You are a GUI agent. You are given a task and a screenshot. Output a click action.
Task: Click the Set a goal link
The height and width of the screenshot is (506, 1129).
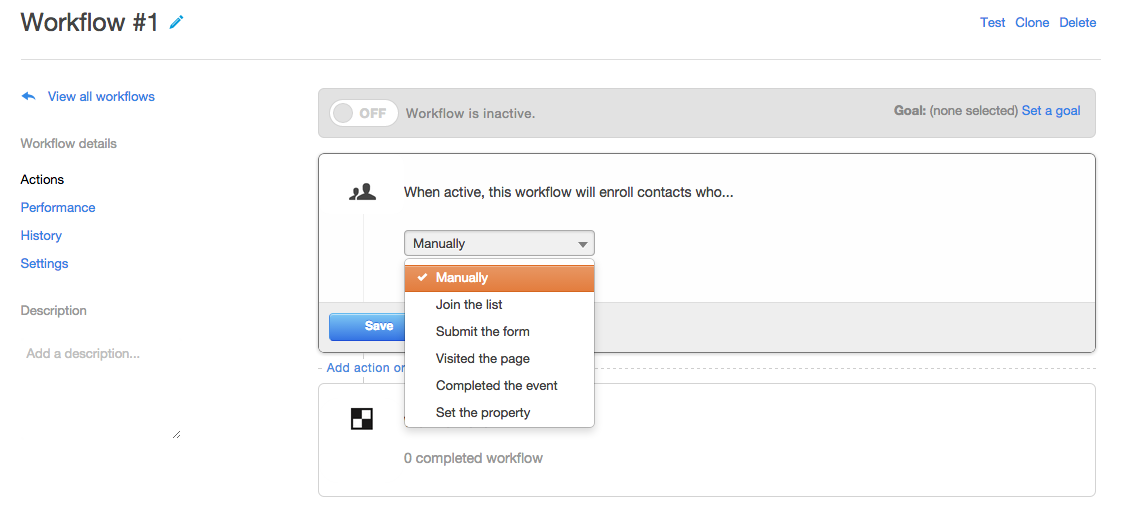(x=1051, y=111)
